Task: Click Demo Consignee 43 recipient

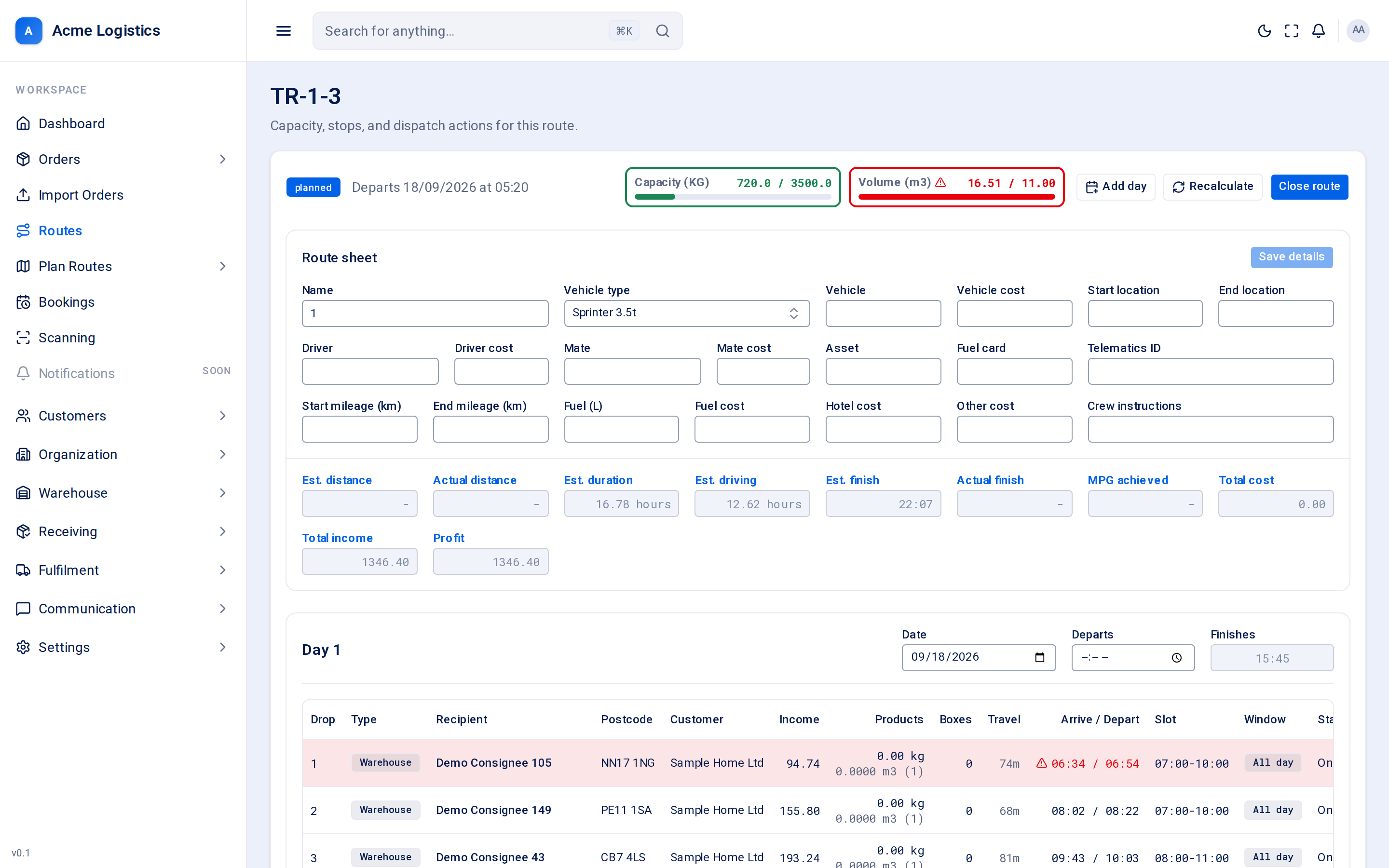Action: coord(490,857)
